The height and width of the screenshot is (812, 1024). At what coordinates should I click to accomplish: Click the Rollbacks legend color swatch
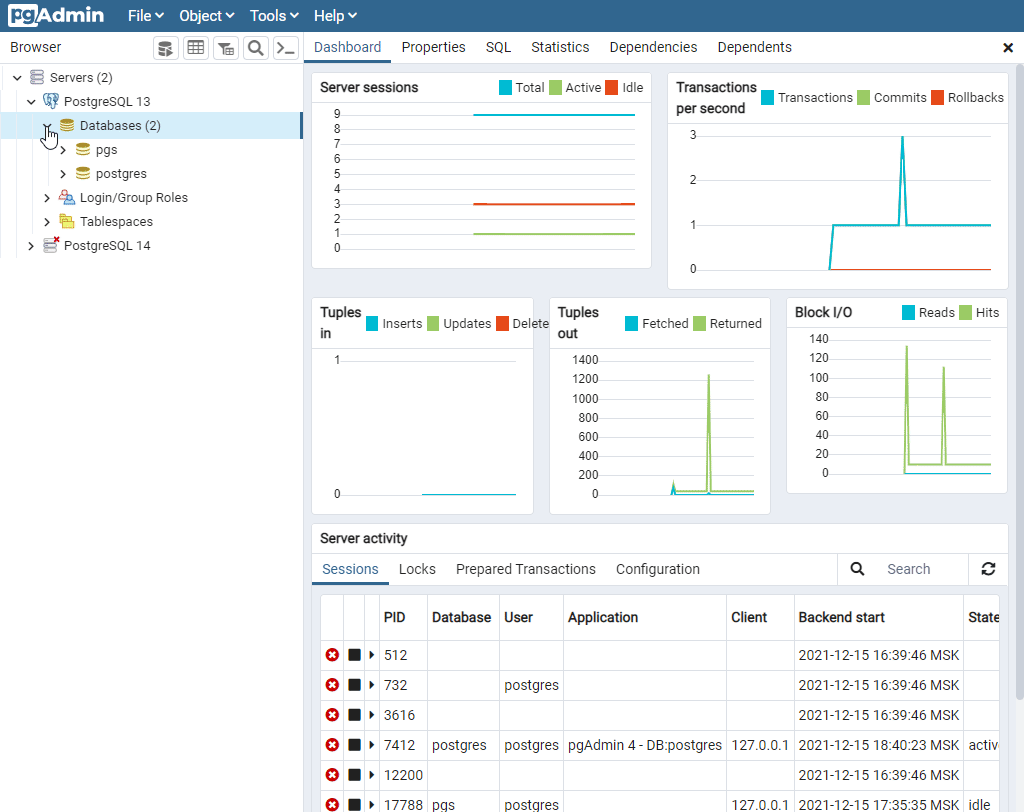(x=937, y=98)
